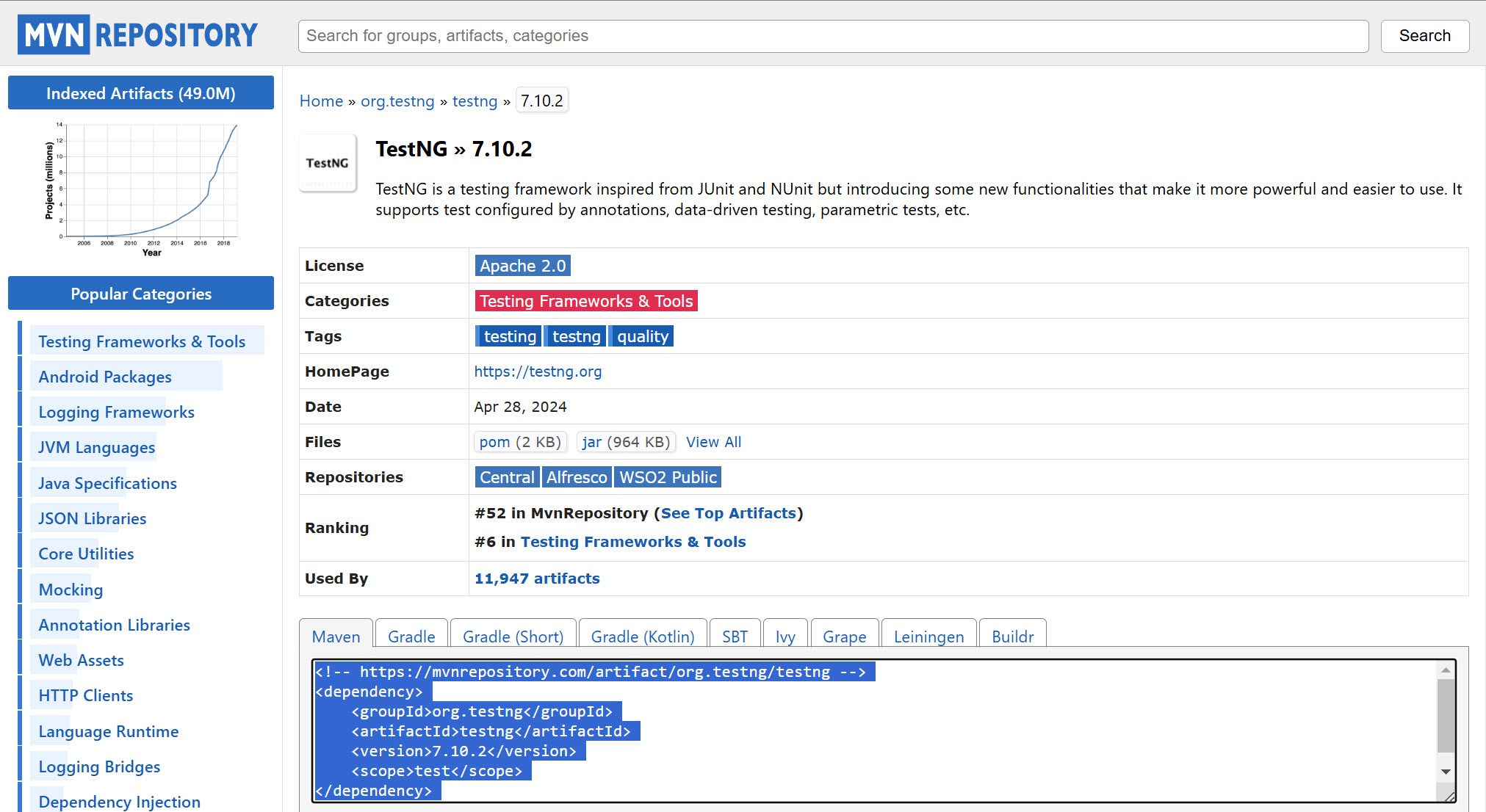Switch to the Maven tab
Screen dimensions: 1486x812
[x=336, y=637]
